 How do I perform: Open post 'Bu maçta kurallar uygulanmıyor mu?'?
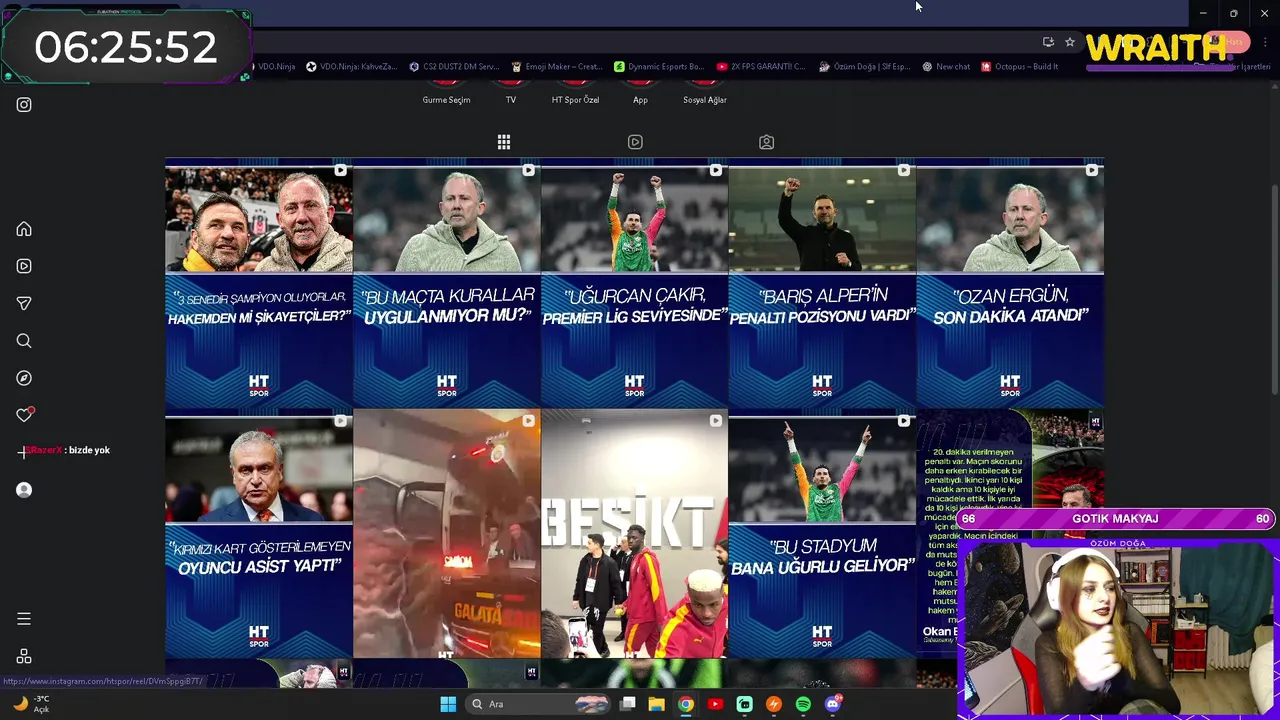tap(446, 284)
